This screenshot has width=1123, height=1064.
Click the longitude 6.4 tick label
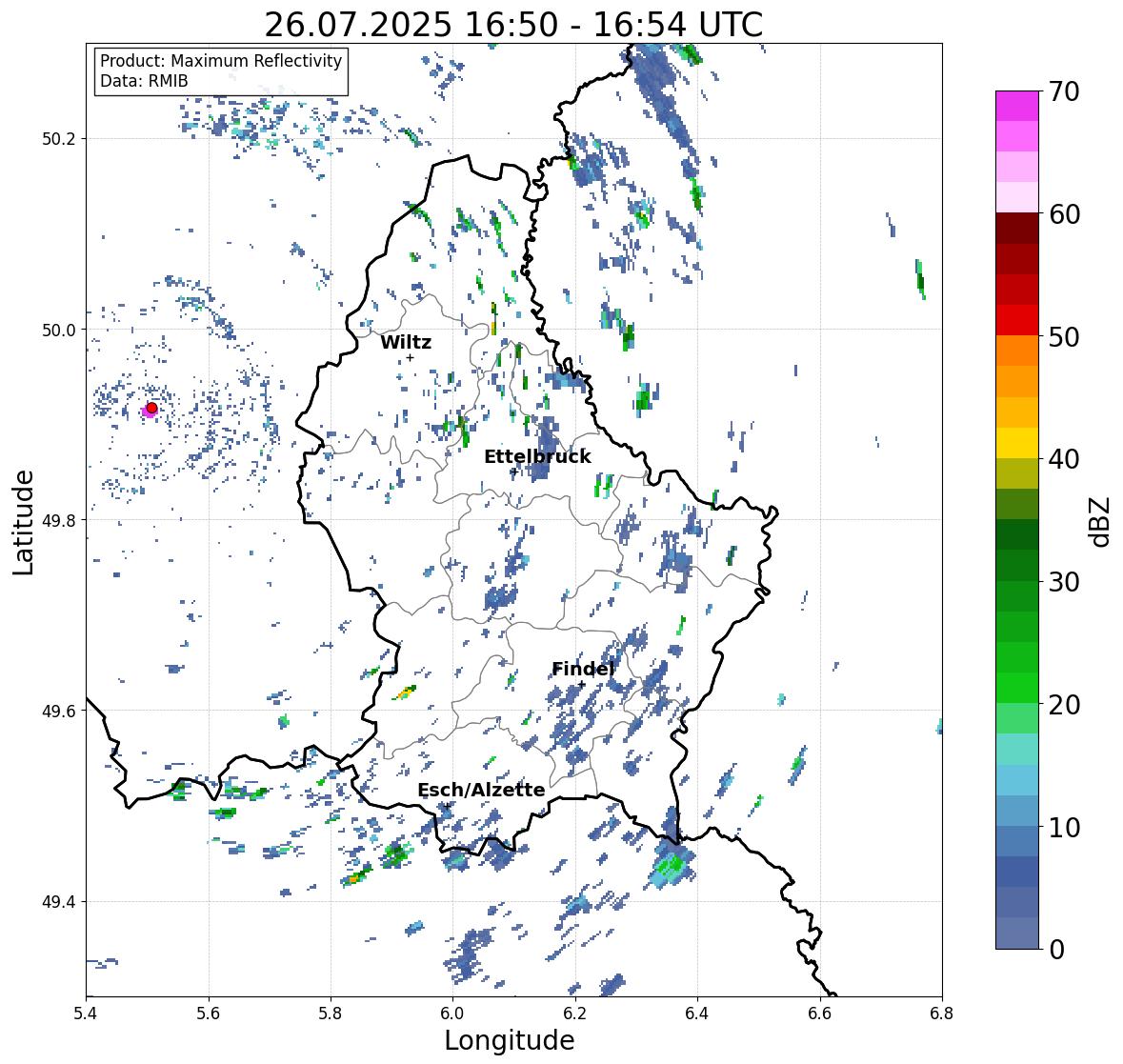697,1014
